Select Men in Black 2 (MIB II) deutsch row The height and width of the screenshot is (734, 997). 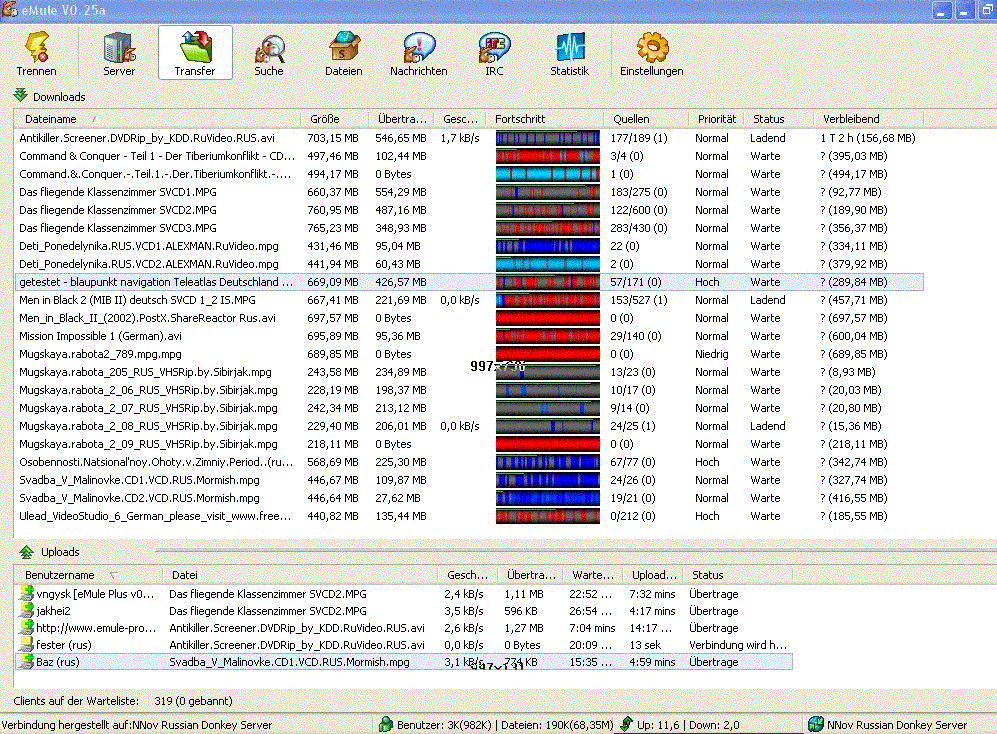coord(469,300)
